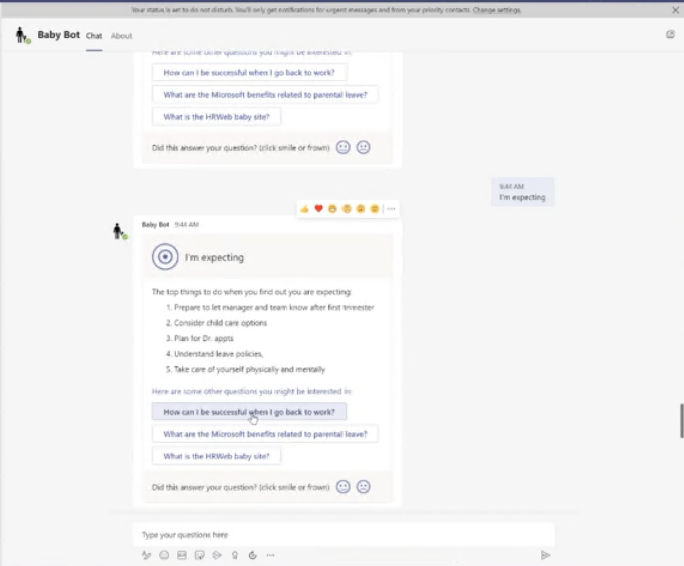Click the smile face in the upper feedback row
Viewport: 684px width, 566px height.
click(343, 147)
